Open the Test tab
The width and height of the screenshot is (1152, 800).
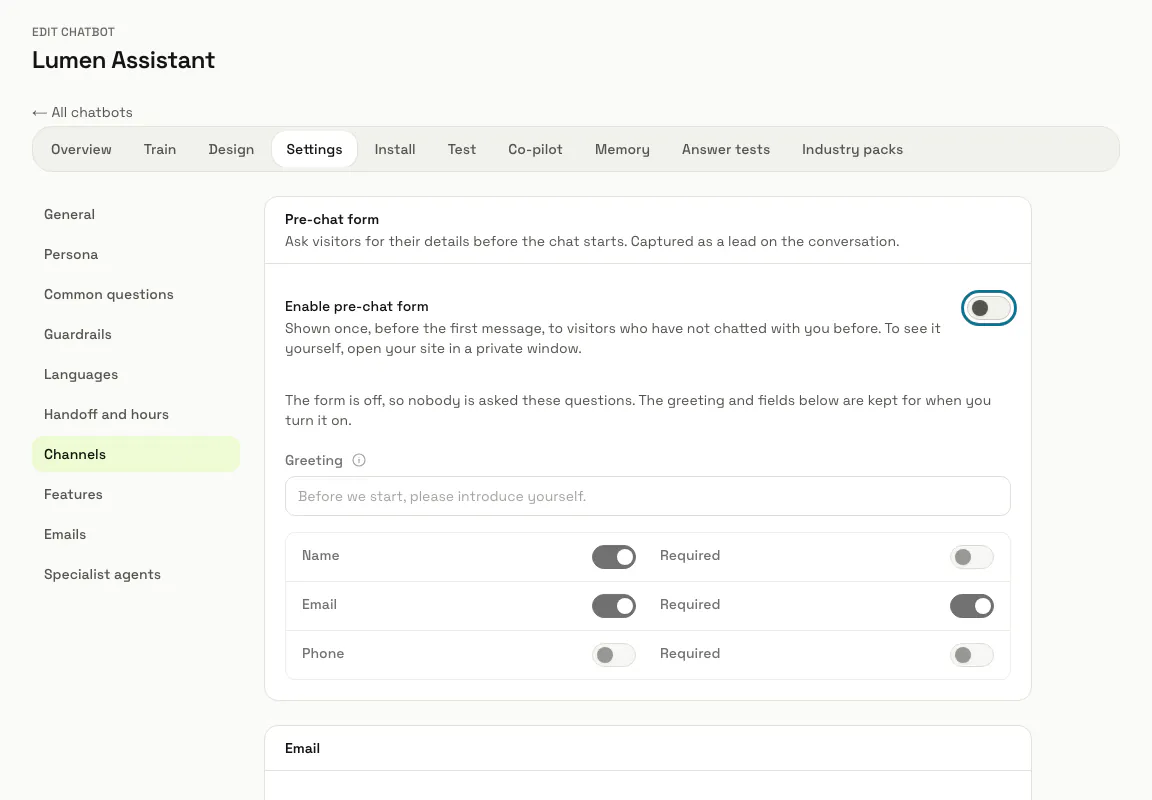(x=461, y=149)
